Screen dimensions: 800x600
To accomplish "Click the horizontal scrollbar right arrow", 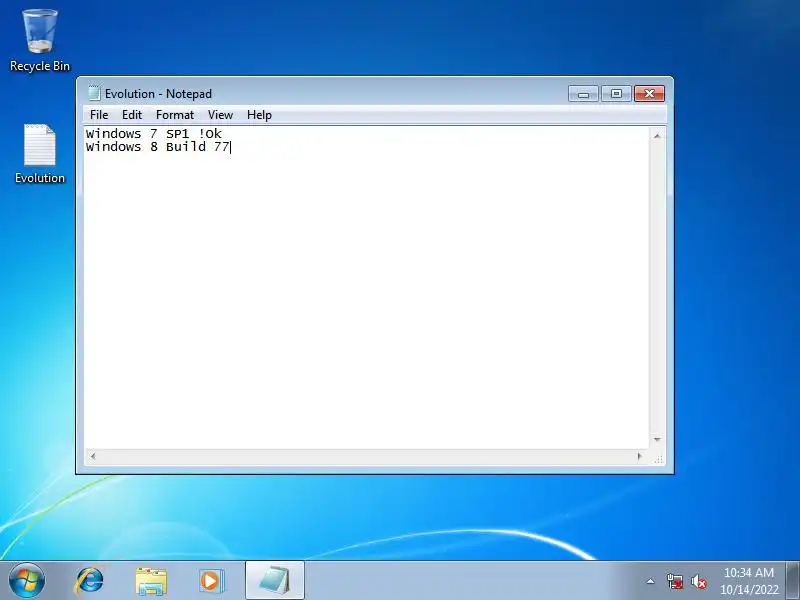I will coord(640,456).
